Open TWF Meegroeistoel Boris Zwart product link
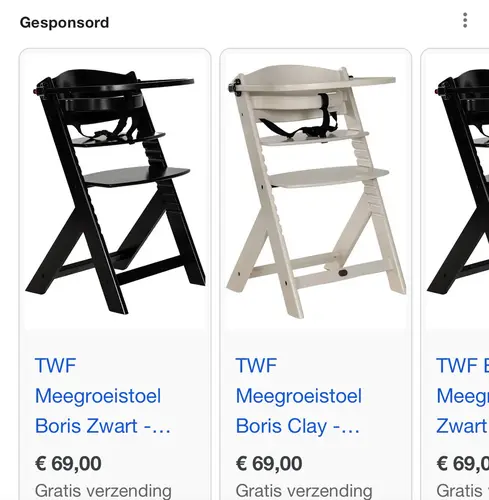Viewport: 489px width, 500px height. point(103,396)
